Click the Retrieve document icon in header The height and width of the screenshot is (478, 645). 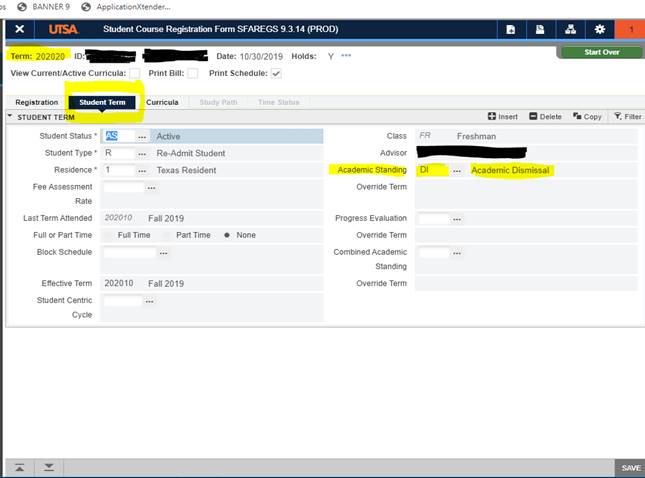(540, 29)
